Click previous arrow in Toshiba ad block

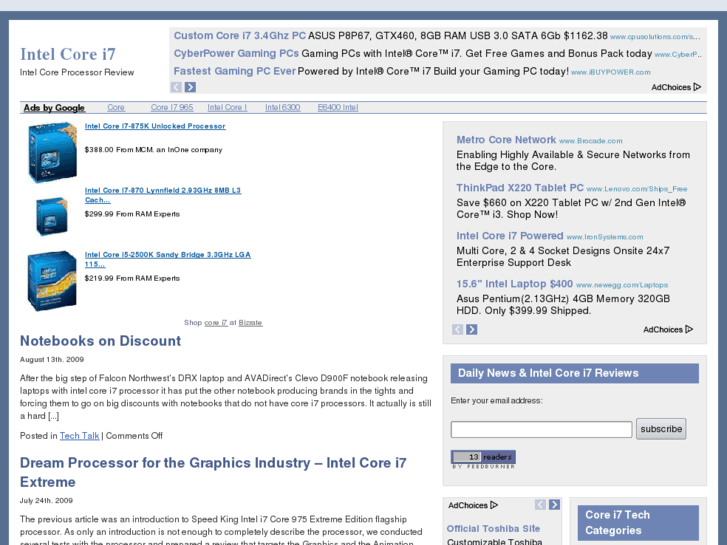click(540, 505)
